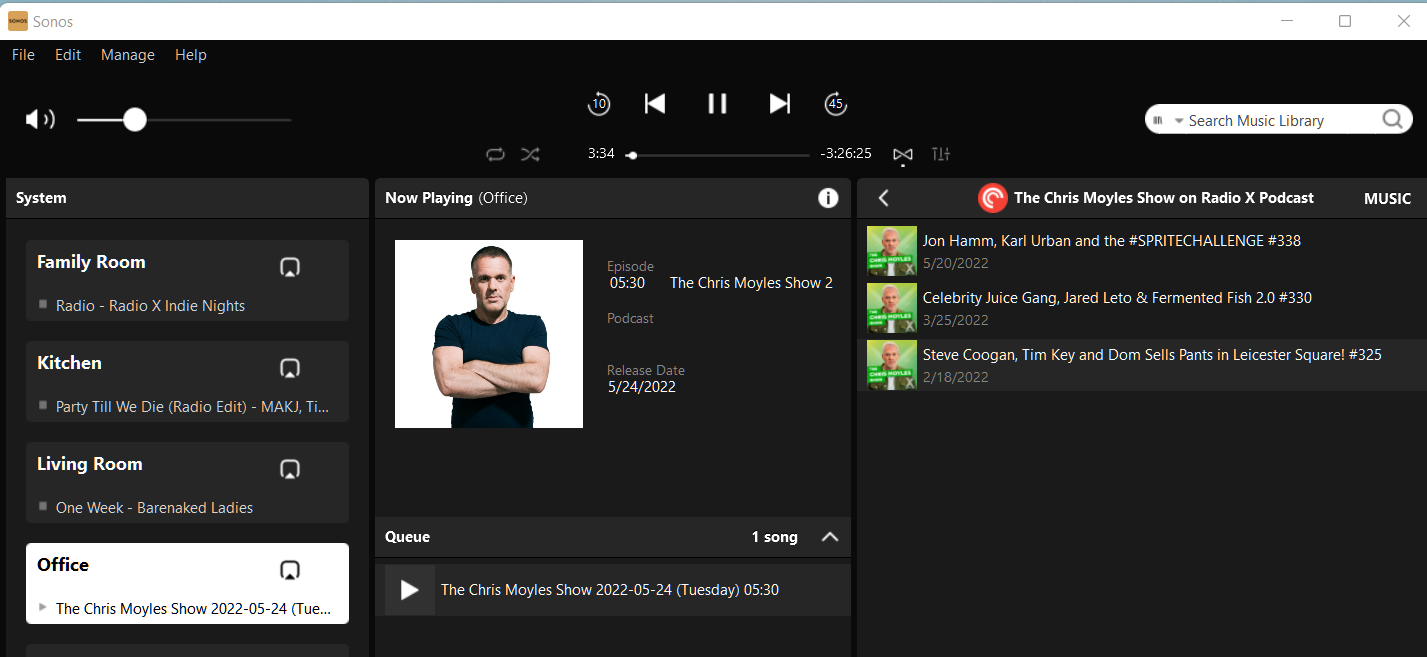This screenshot has height=657, width=1427.
Task: Toggle crossfade icon
Action: coord(903,154)
